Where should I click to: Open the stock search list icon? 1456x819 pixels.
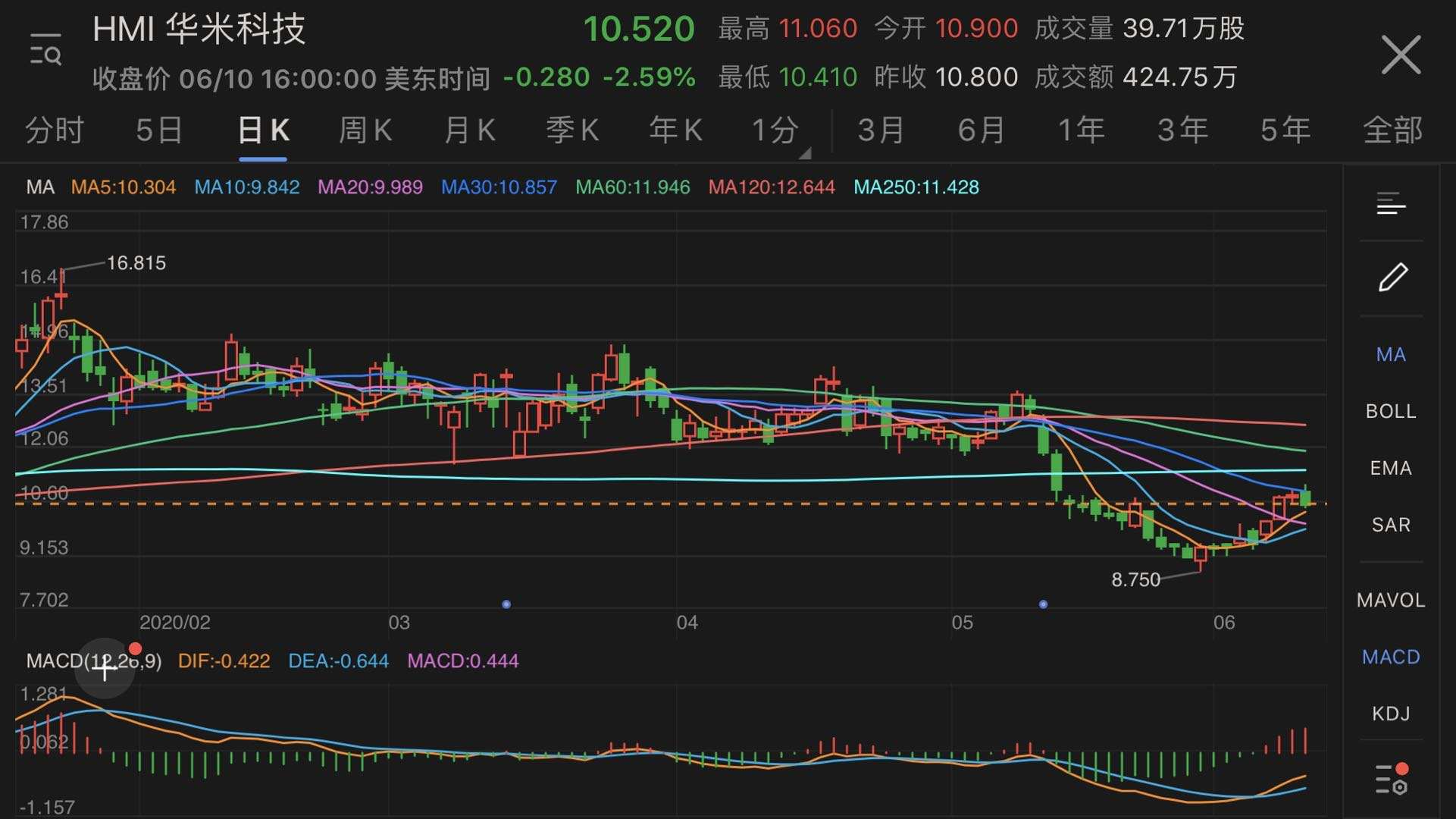45,51
